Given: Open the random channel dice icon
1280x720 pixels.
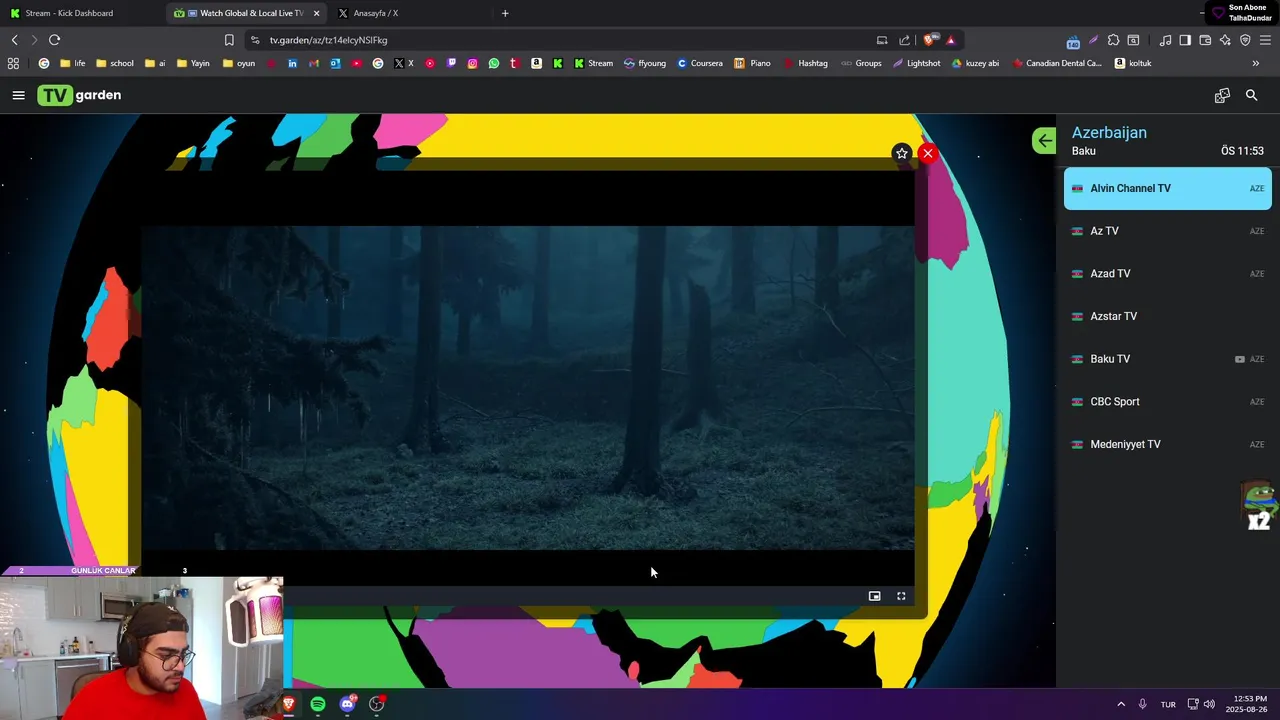Looking at the screenshot, I should (1222, 95).
